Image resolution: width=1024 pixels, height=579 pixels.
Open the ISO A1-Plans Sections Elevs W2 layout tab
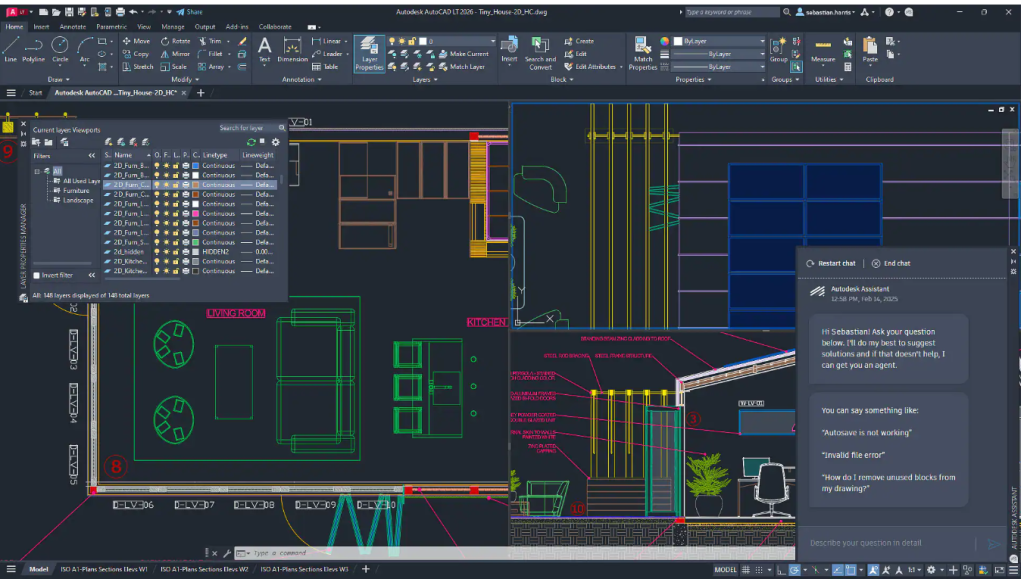tap(203, 569)
